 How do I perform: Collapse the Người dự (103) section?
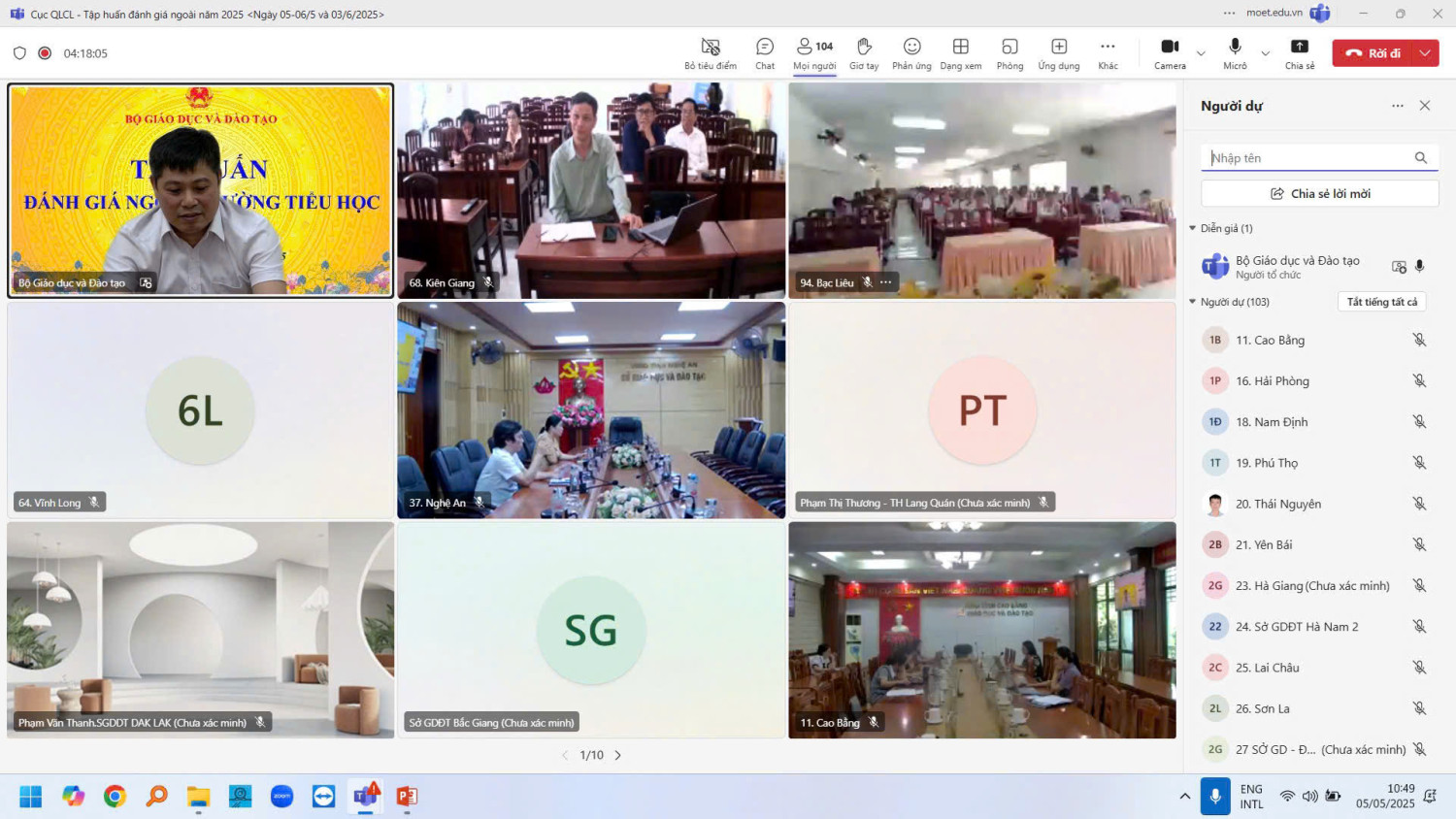(1193, 302)
